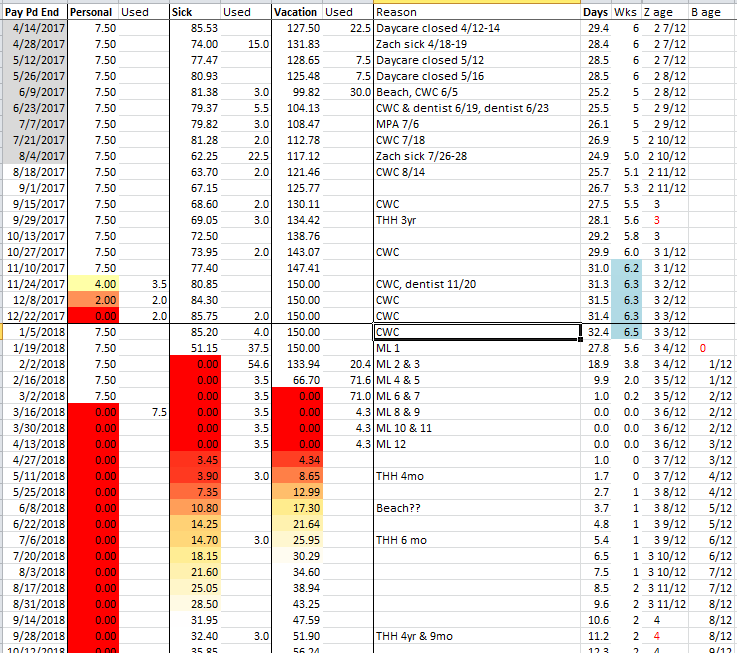
Task: Click the 'Beach, CWC 6/5' reason cell
Action: coord(477,92)
